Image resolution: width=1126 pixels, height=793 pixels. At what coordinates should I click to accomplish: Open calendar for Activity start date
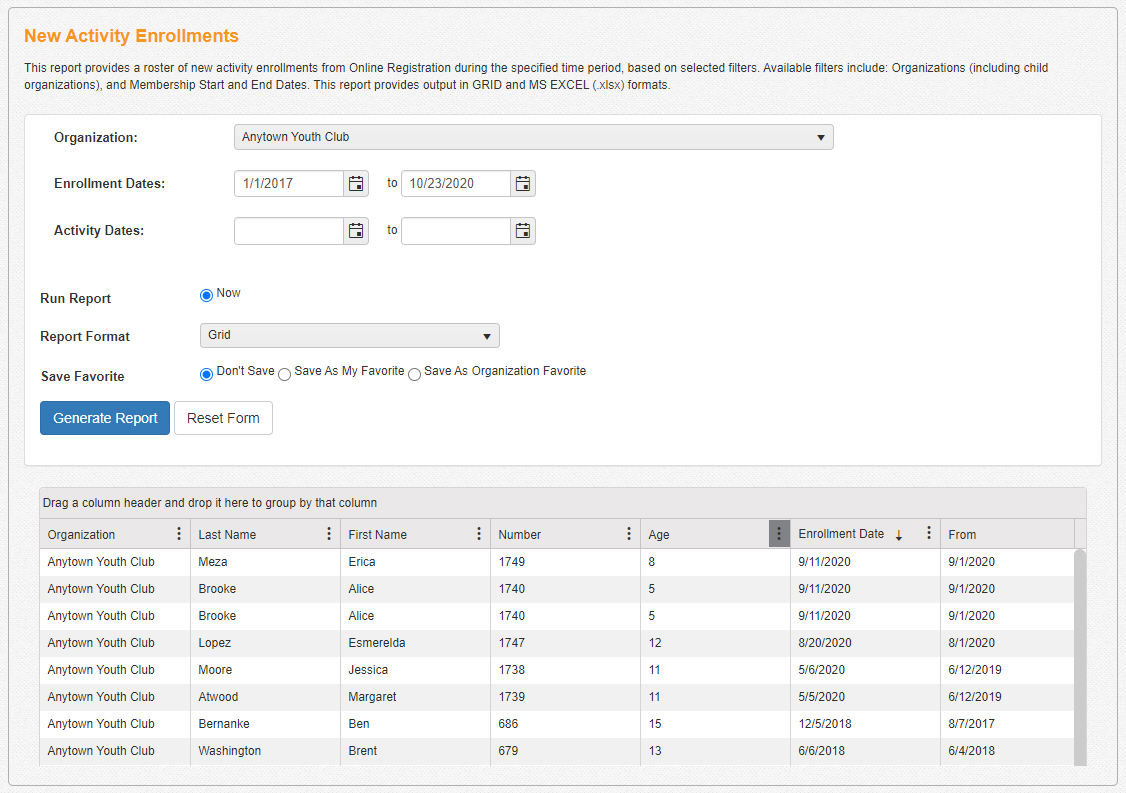[x=355, y=231]
